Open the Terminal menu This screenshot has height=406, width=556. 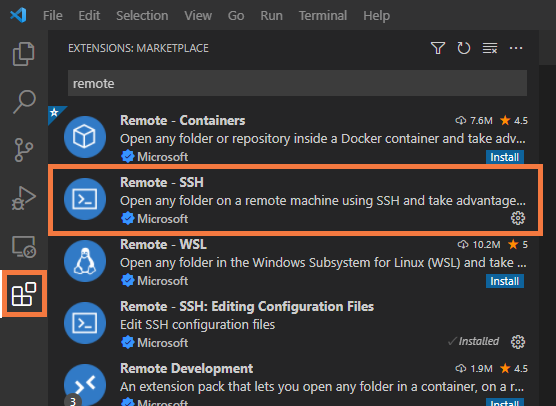pyautogui.click(x=323, y=16)
